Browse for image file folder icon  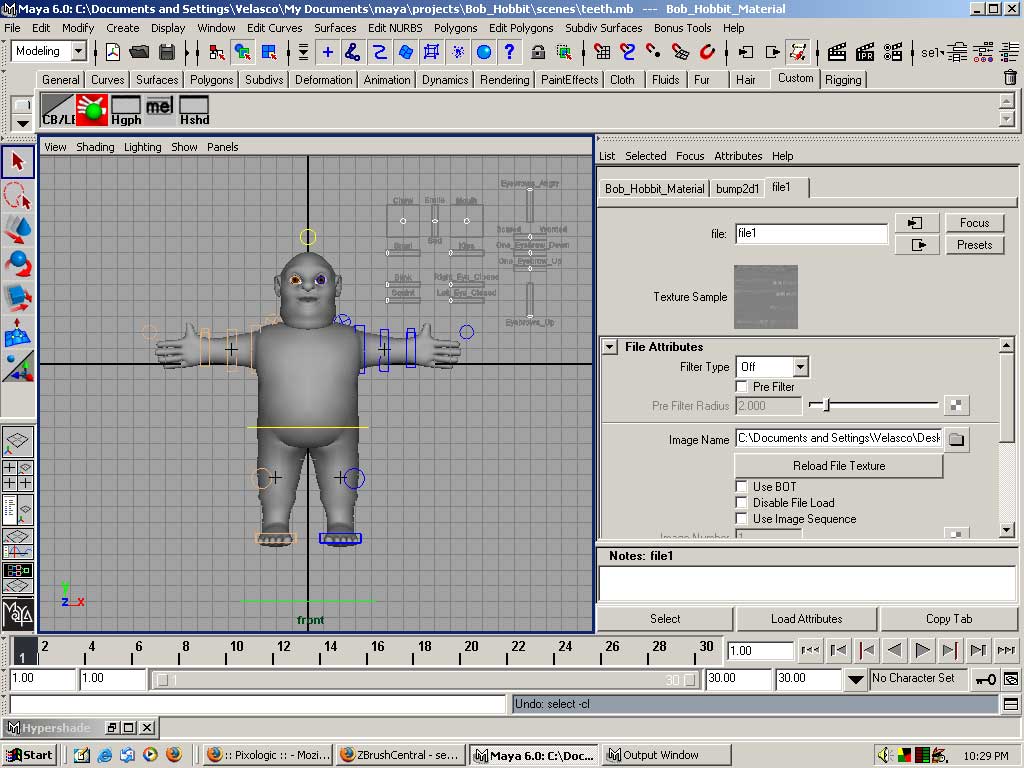coord(956,439)
